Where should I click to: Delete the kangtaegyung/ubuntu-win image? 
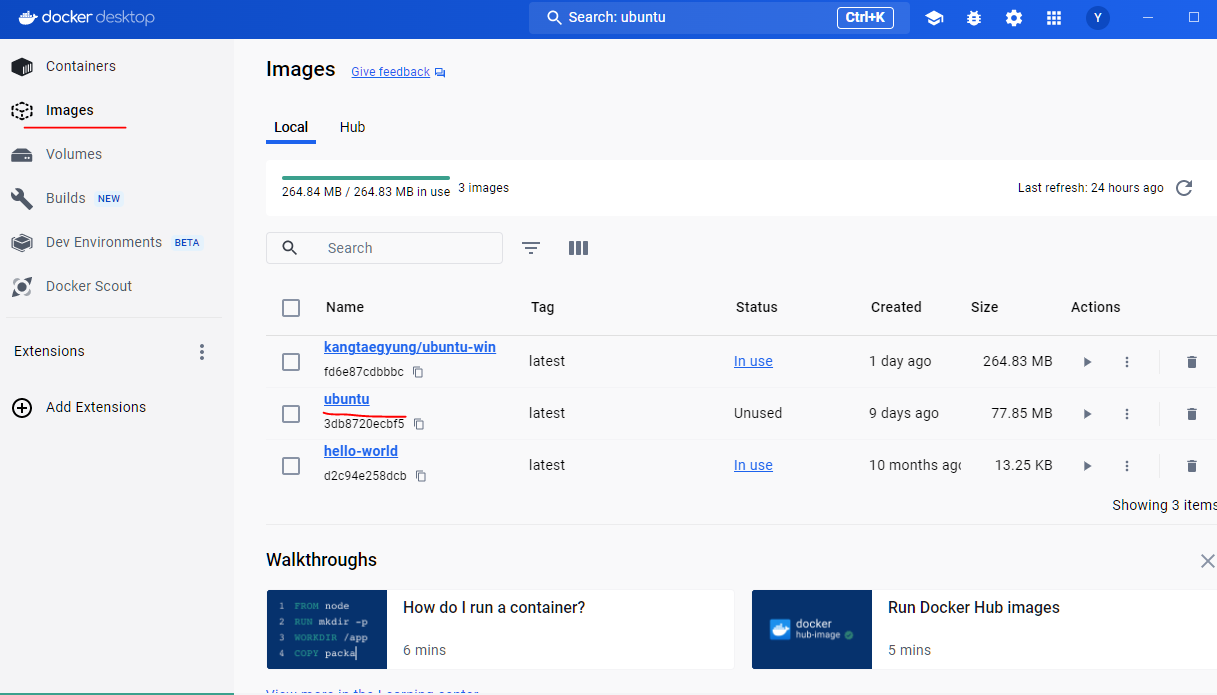tap(1191, 362)
